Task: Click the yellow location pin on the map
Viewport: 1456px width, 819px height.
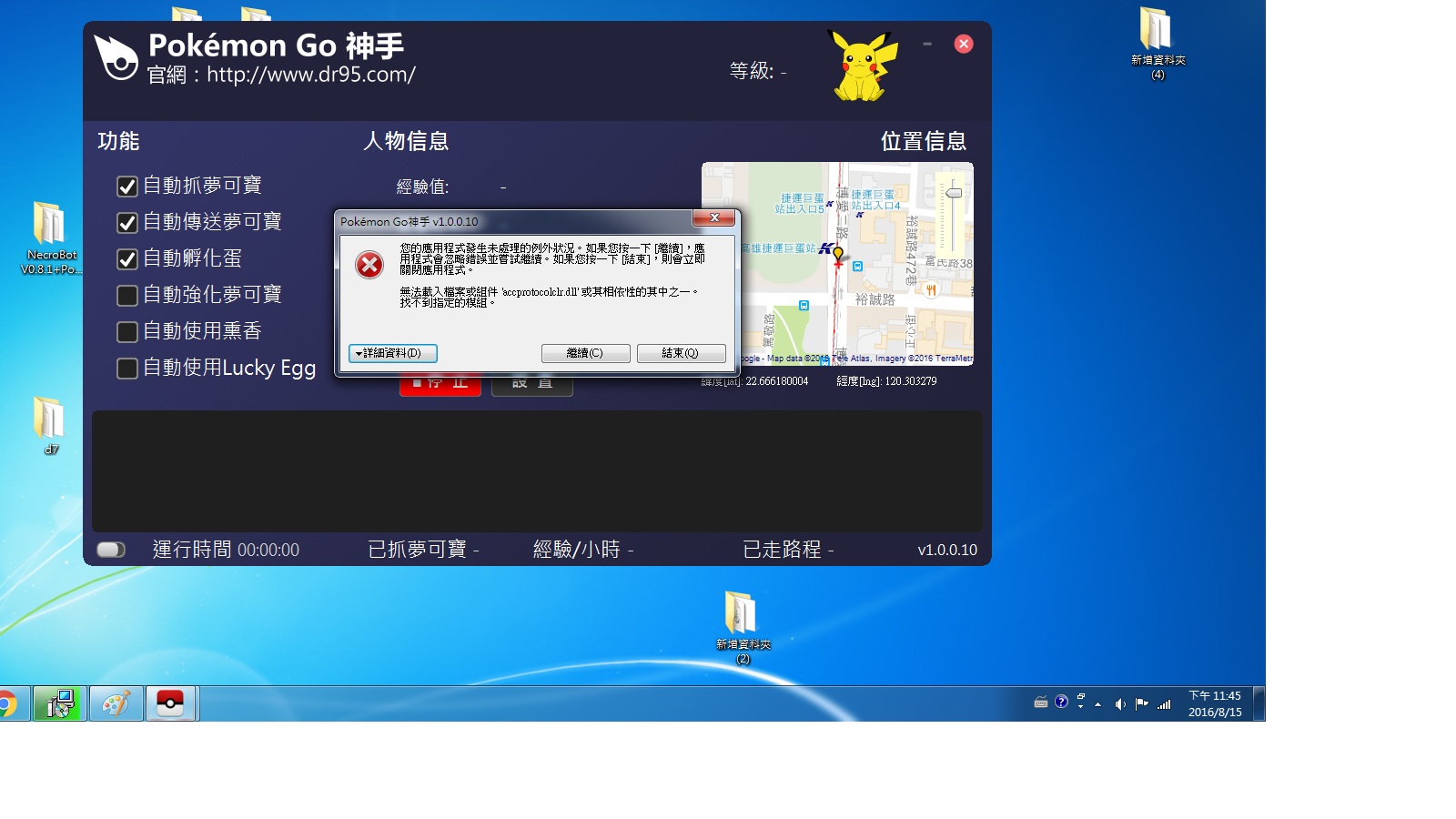Action: 837,255
